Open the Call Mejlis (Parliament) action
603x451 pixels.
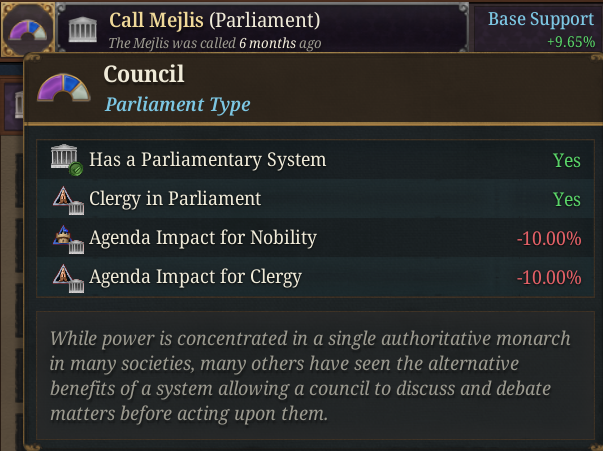click(215, 20)
